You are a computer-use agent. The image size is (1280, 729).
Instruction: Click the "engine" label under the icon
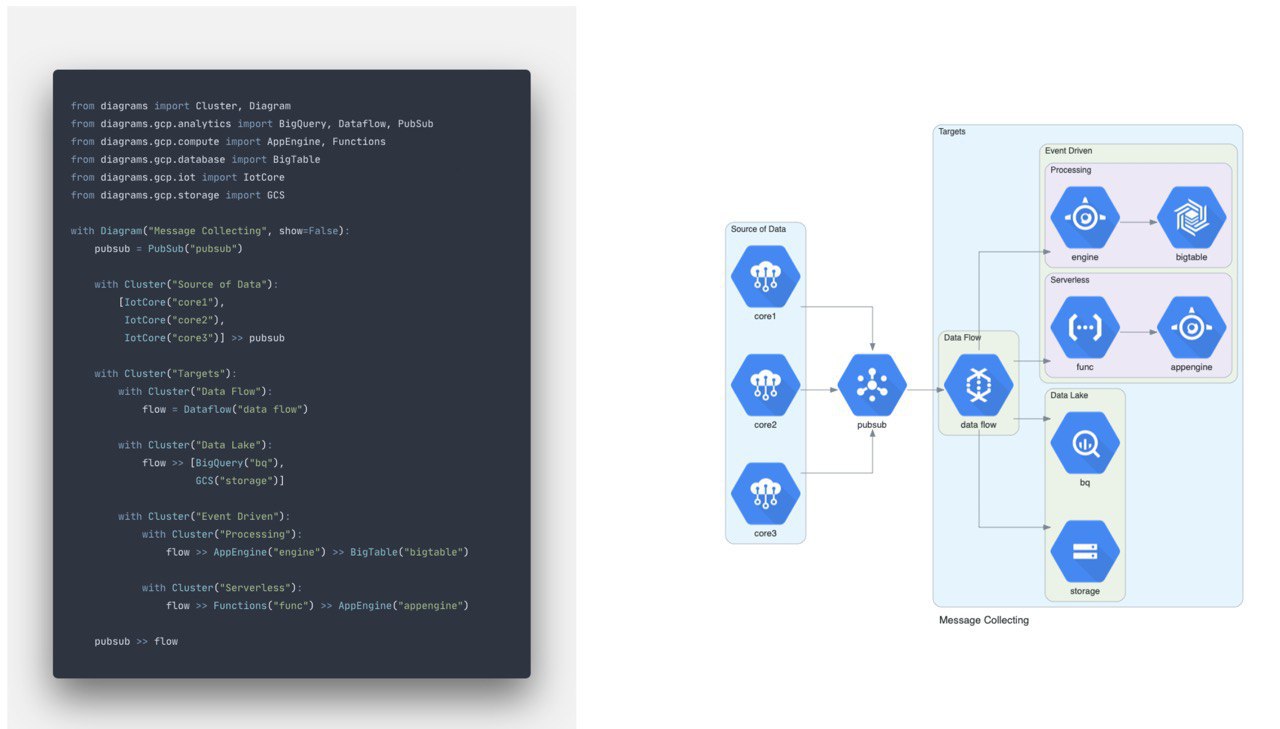pyautogui.click(x=1085, y=258)
